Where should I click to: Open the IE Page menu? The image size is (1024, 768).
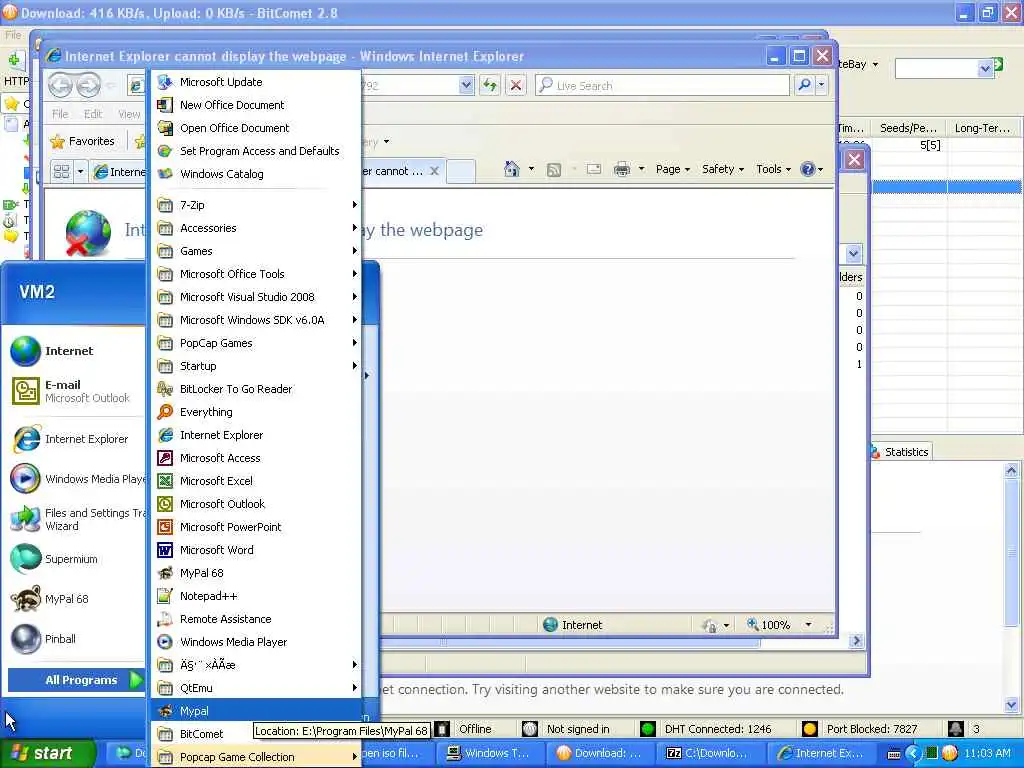pyautogui.click(x=672, y=169)
